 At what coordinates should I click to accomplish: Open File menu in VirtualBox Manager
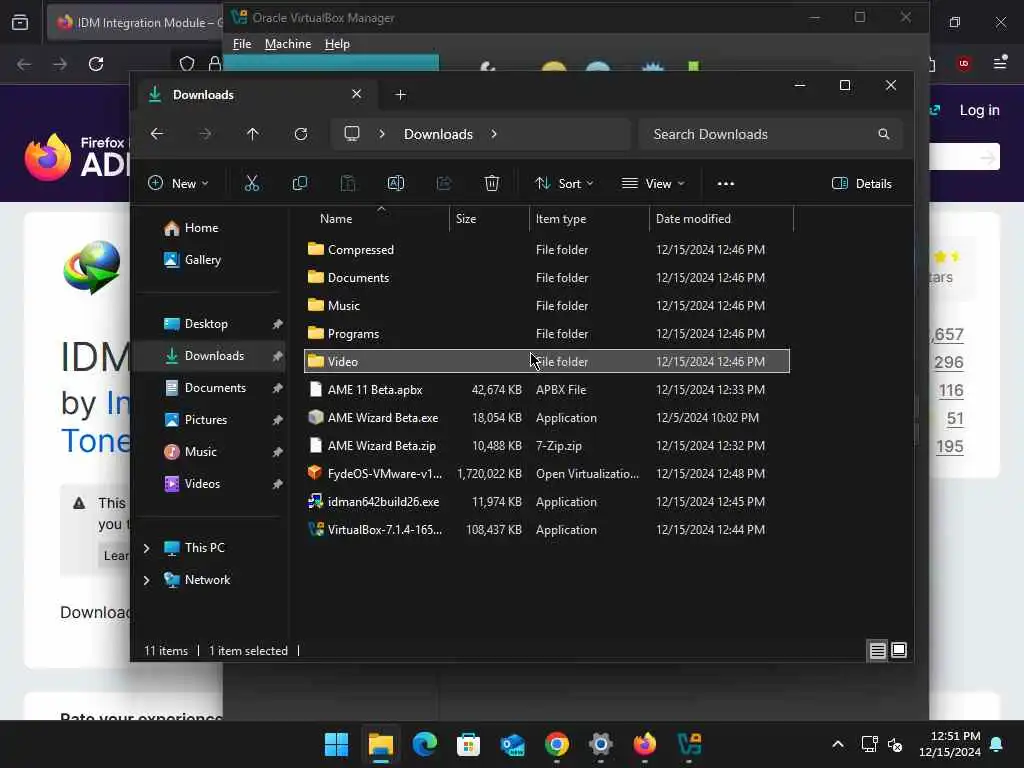[242, 44]
